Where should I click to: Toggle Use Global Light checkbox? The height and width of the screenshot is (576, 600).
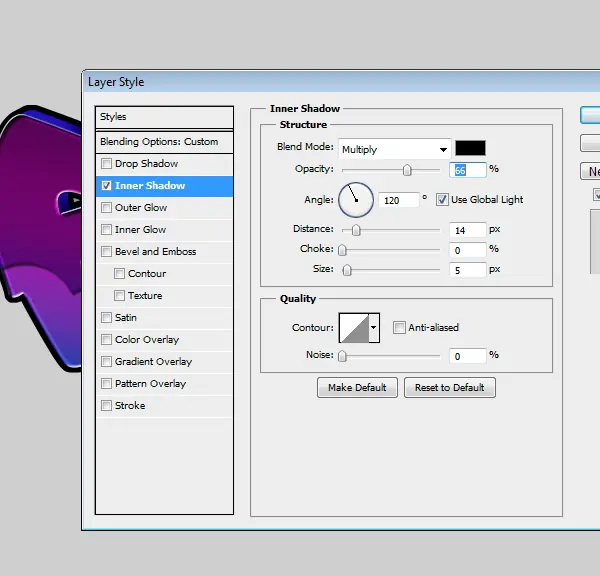(442, 199)
